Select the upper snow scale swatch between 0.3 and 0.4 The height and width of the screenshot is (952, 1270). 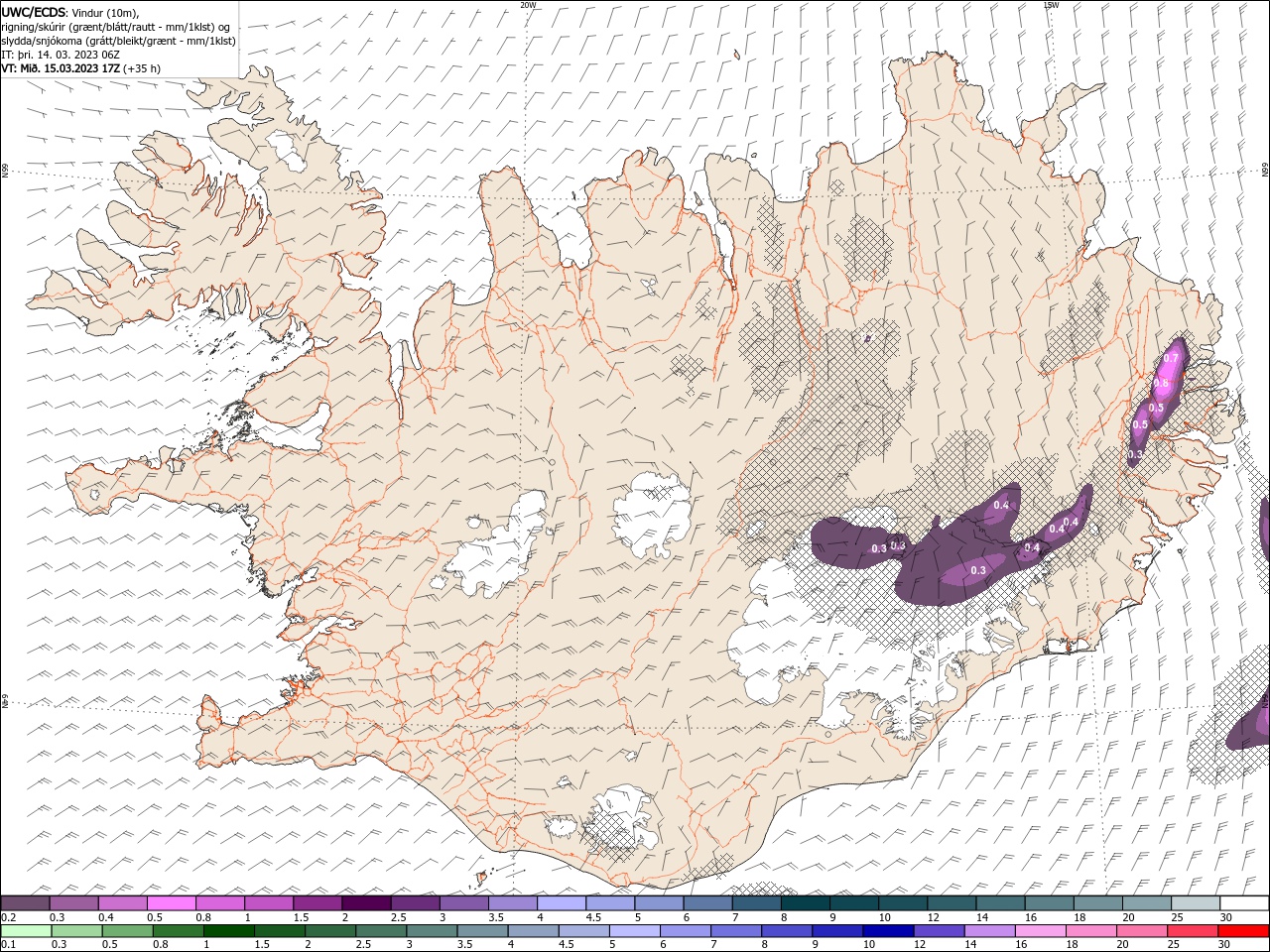[74, 903]
